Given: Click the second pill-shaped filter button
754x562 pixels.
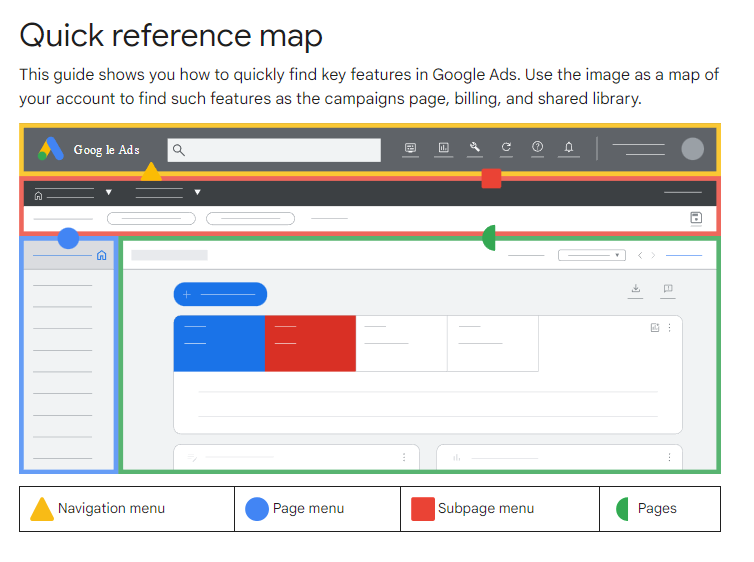Looking at the screenshot, I should tap(250, 219).
